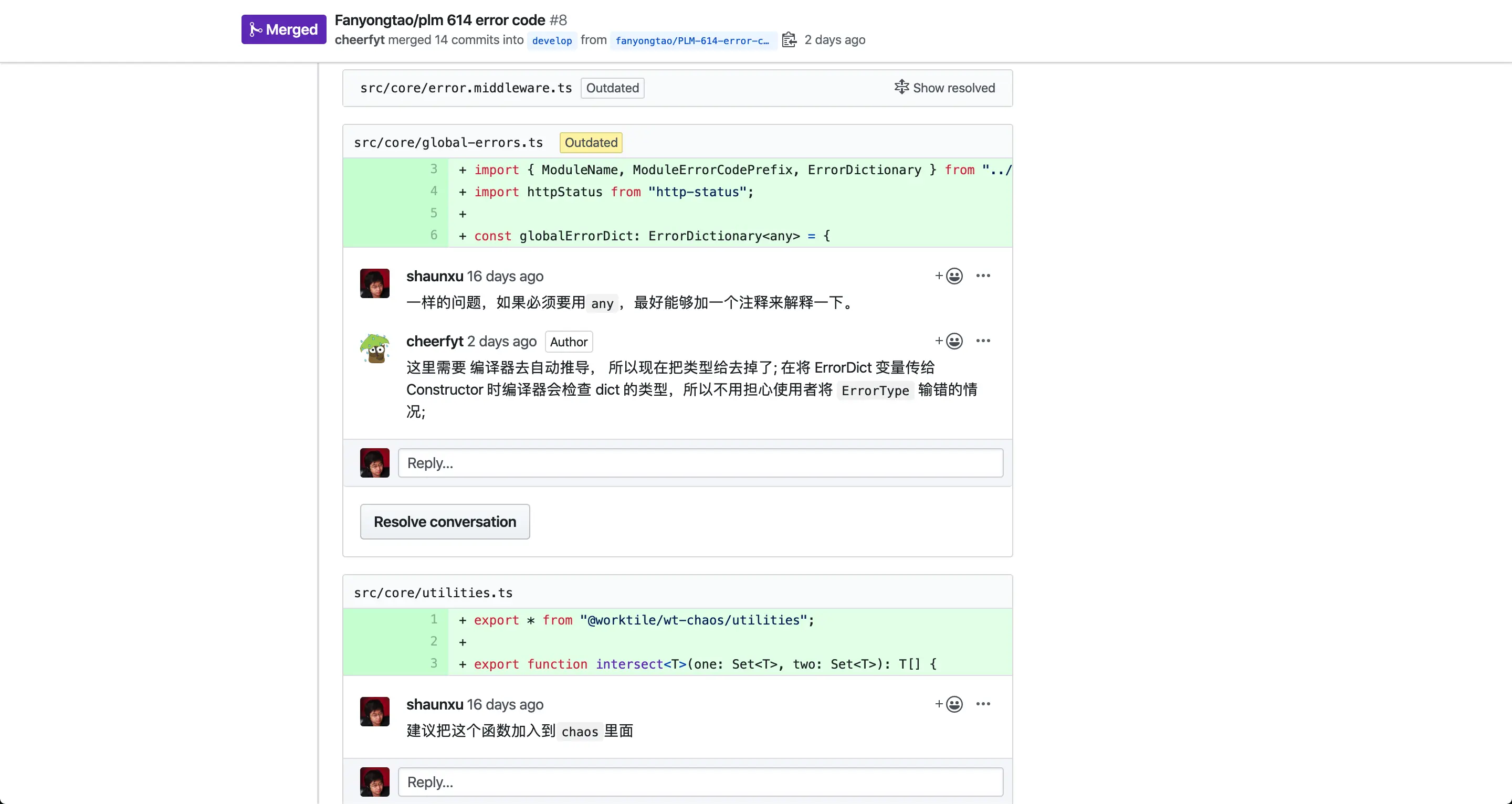Click the 16 days ago timestamp on chaos comment
The width and height of the screenshot is (1512, 804).
click(x=506, y=705)
